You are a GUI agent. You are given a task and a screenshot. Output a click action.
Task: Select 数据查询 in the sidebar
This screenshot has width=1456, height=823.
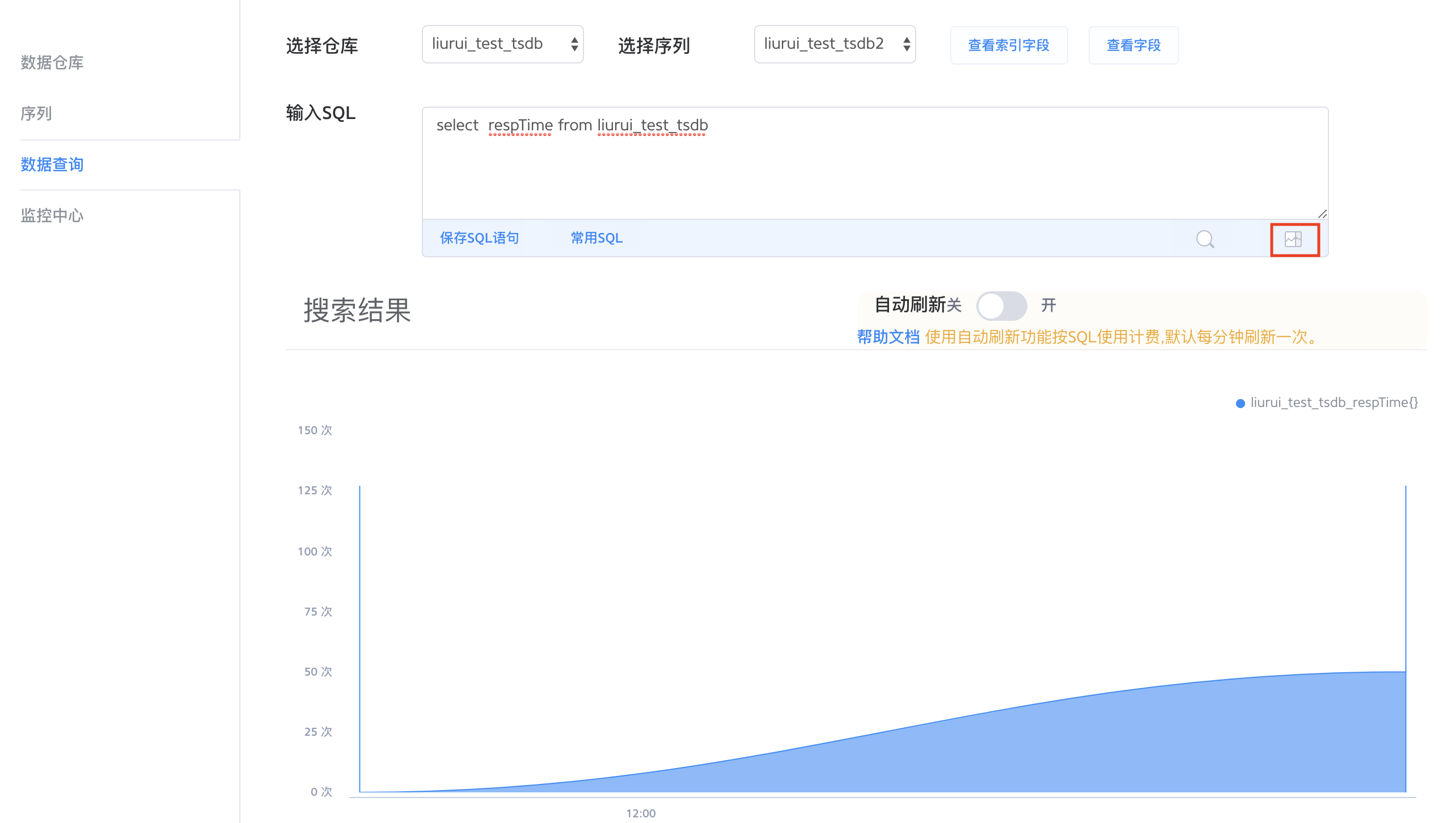(52, 164)
